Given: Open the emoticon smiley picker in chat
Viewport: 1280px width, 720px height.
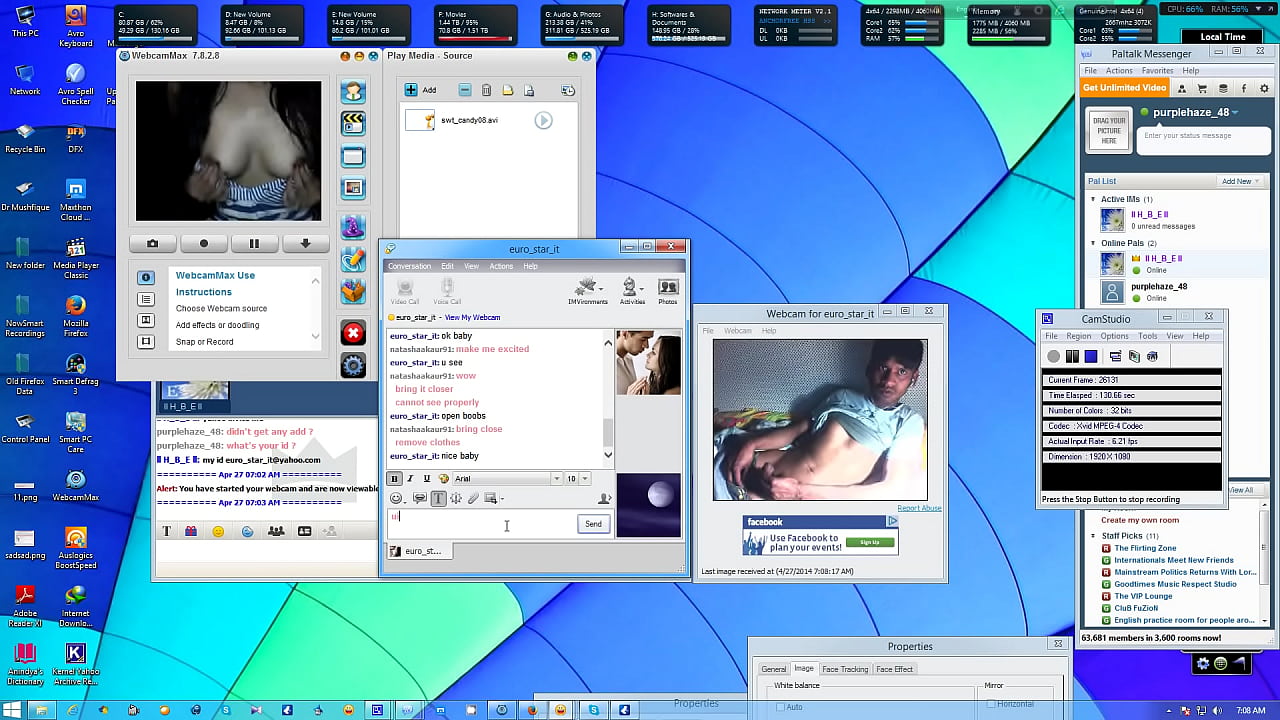Looking at the screenshot, I should (396, 498).
